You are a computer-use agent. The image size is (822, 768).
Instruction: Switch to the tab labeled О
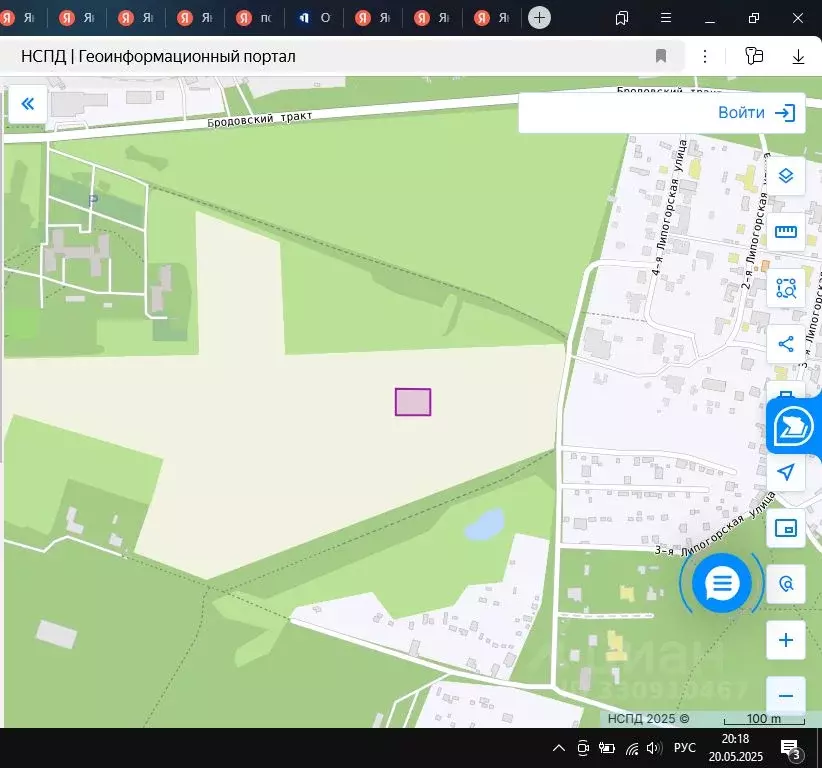(313, 18)
